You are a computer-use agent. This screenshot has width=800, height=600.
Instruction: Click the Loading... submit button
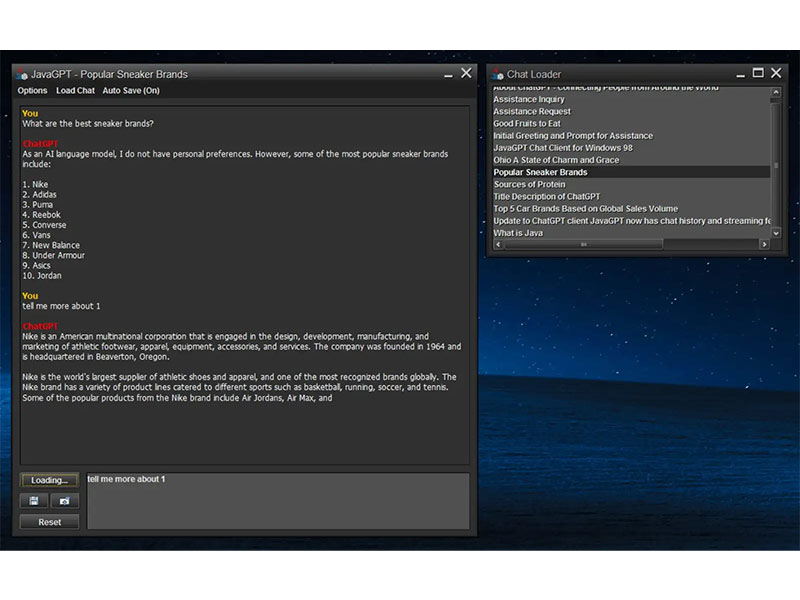(x=49, y=480)
